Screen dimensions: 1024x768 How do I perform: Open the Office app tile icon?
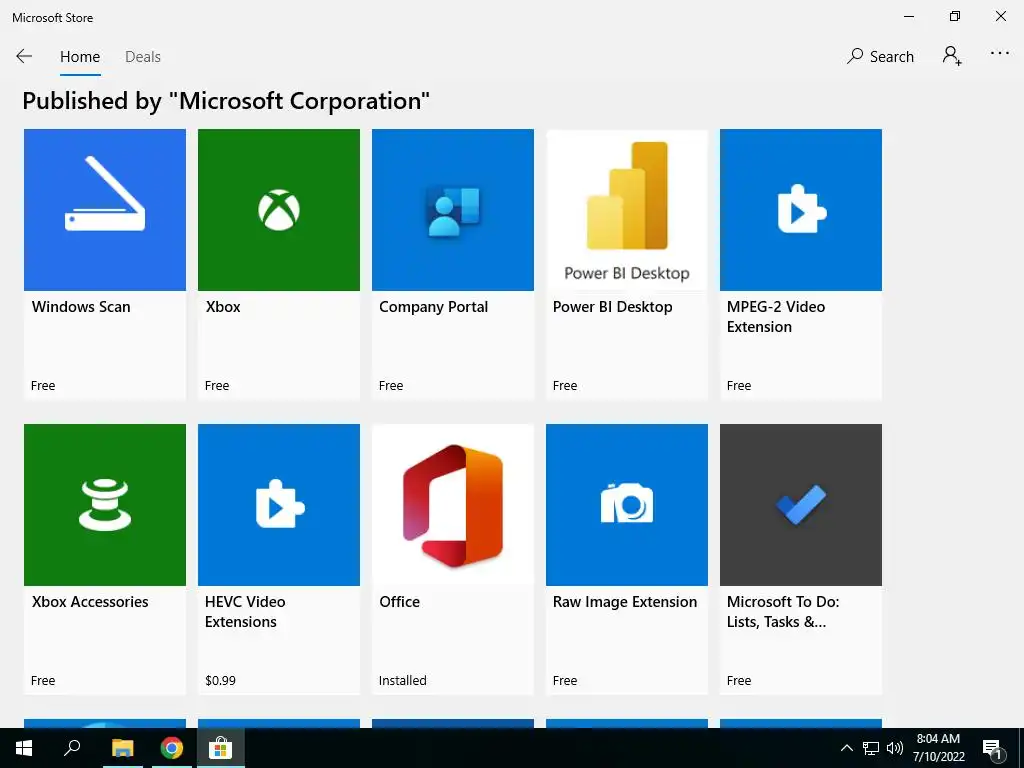click(x=453, y=505)
